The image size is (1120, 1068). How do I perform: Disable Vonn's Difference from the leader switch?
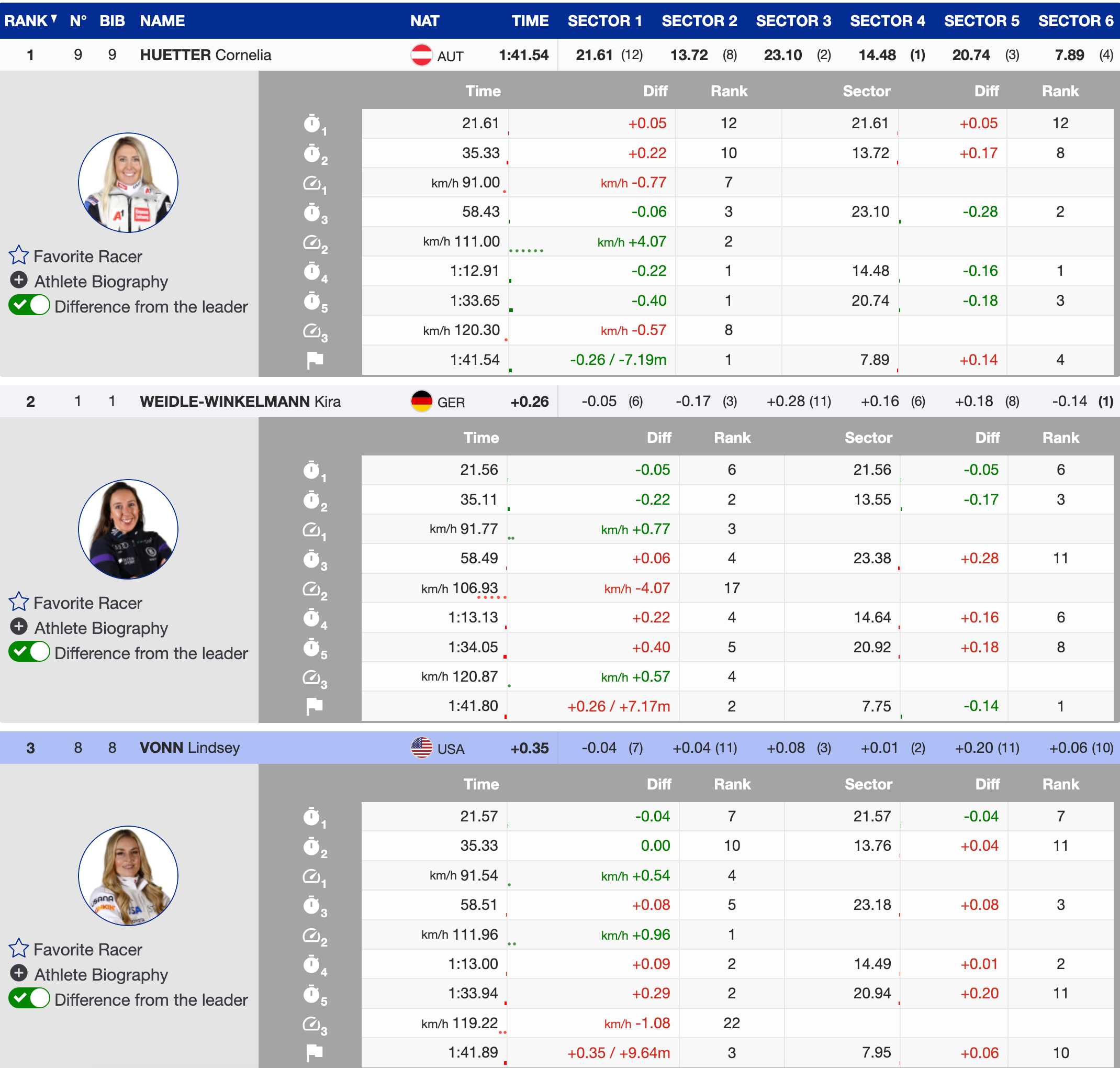[x=30, y=998]
